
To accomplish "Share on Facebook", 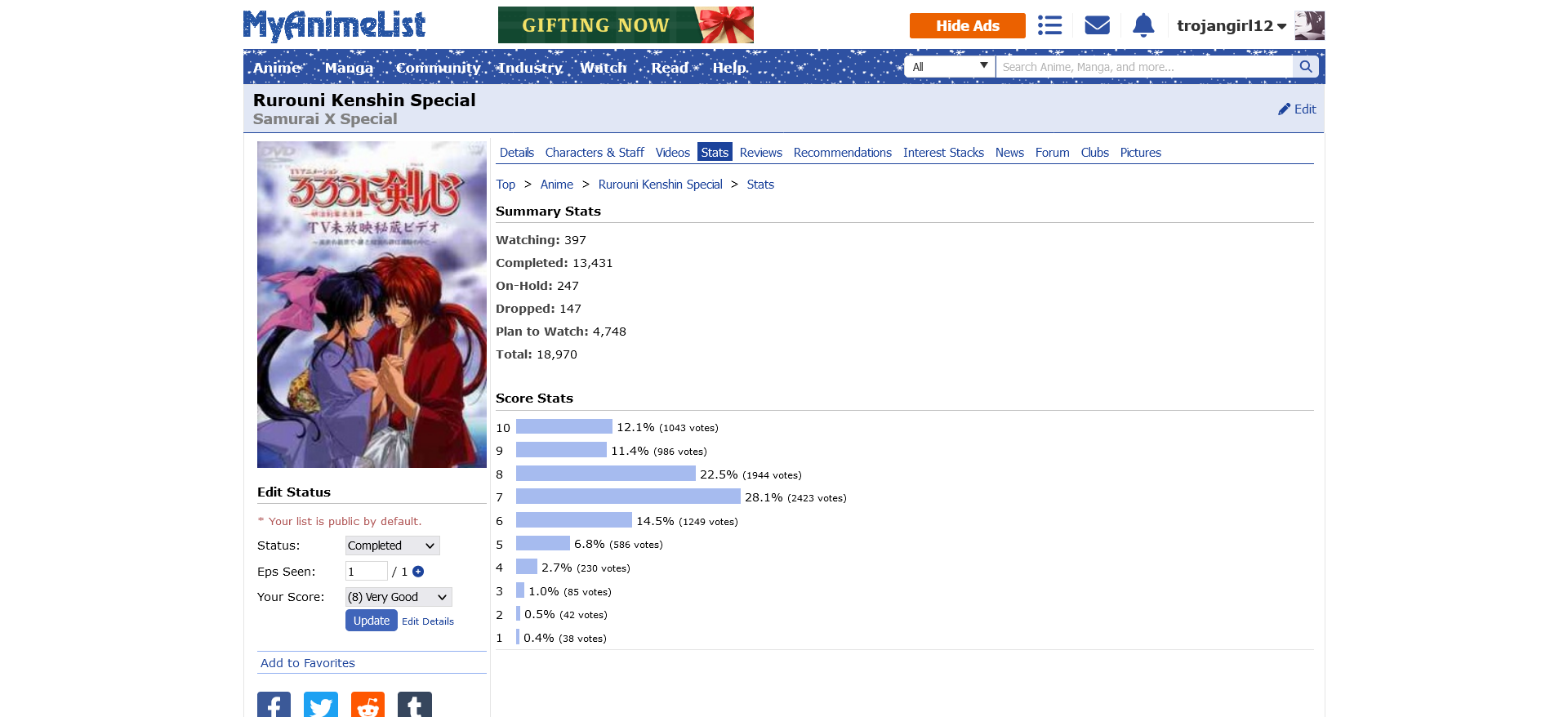I will pos(274,705).
